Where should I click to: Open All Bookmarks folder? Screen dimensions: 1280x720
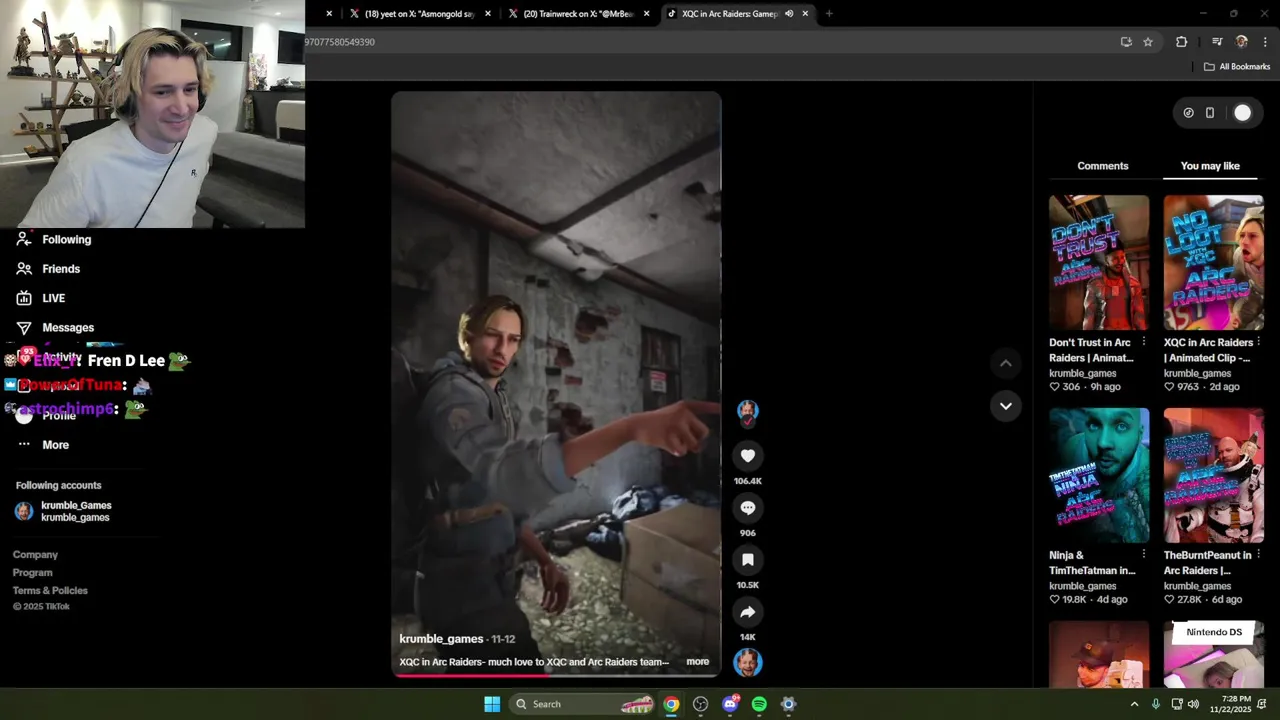[x=1237, y=67]
